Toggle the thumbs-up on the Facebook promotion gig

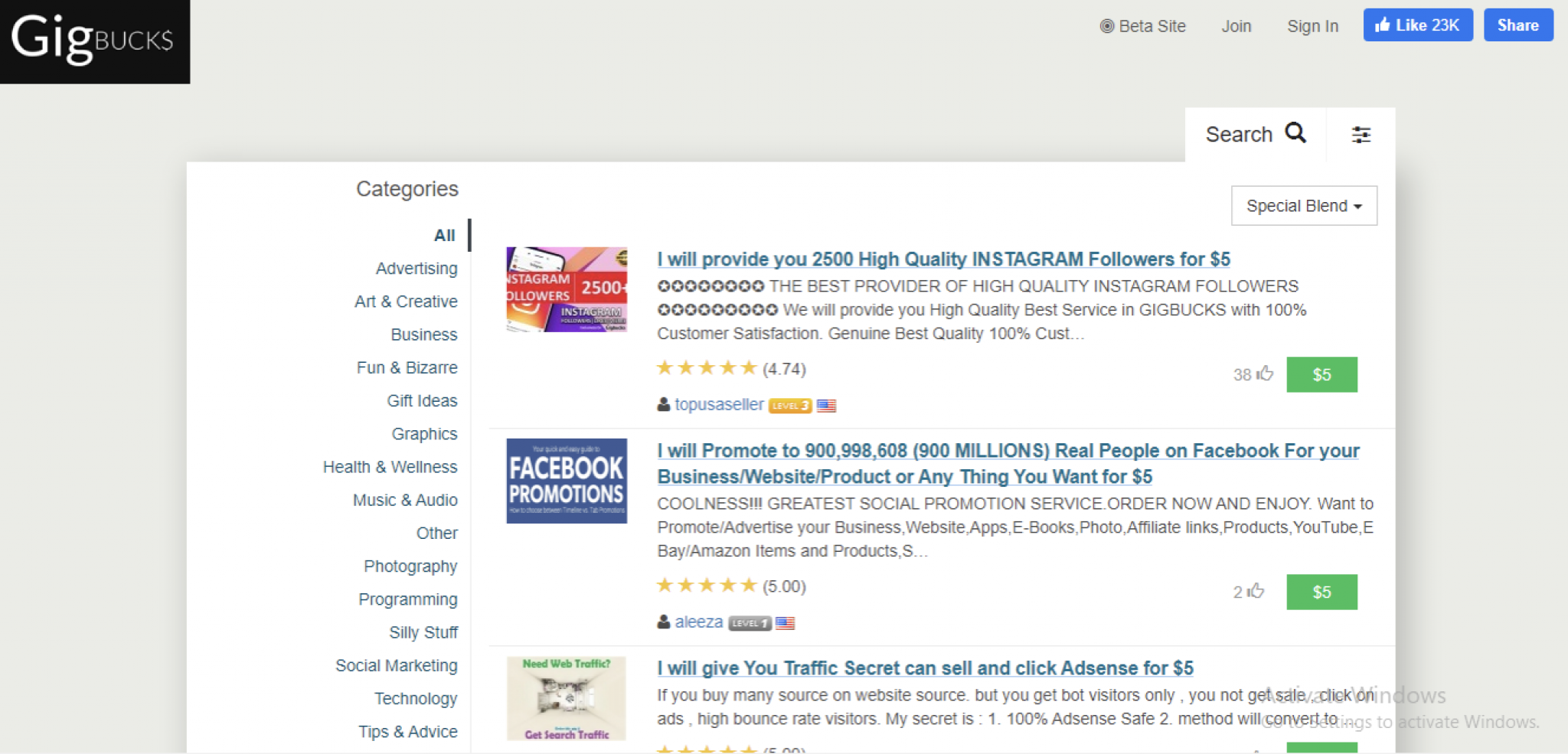pos(1255,591)
